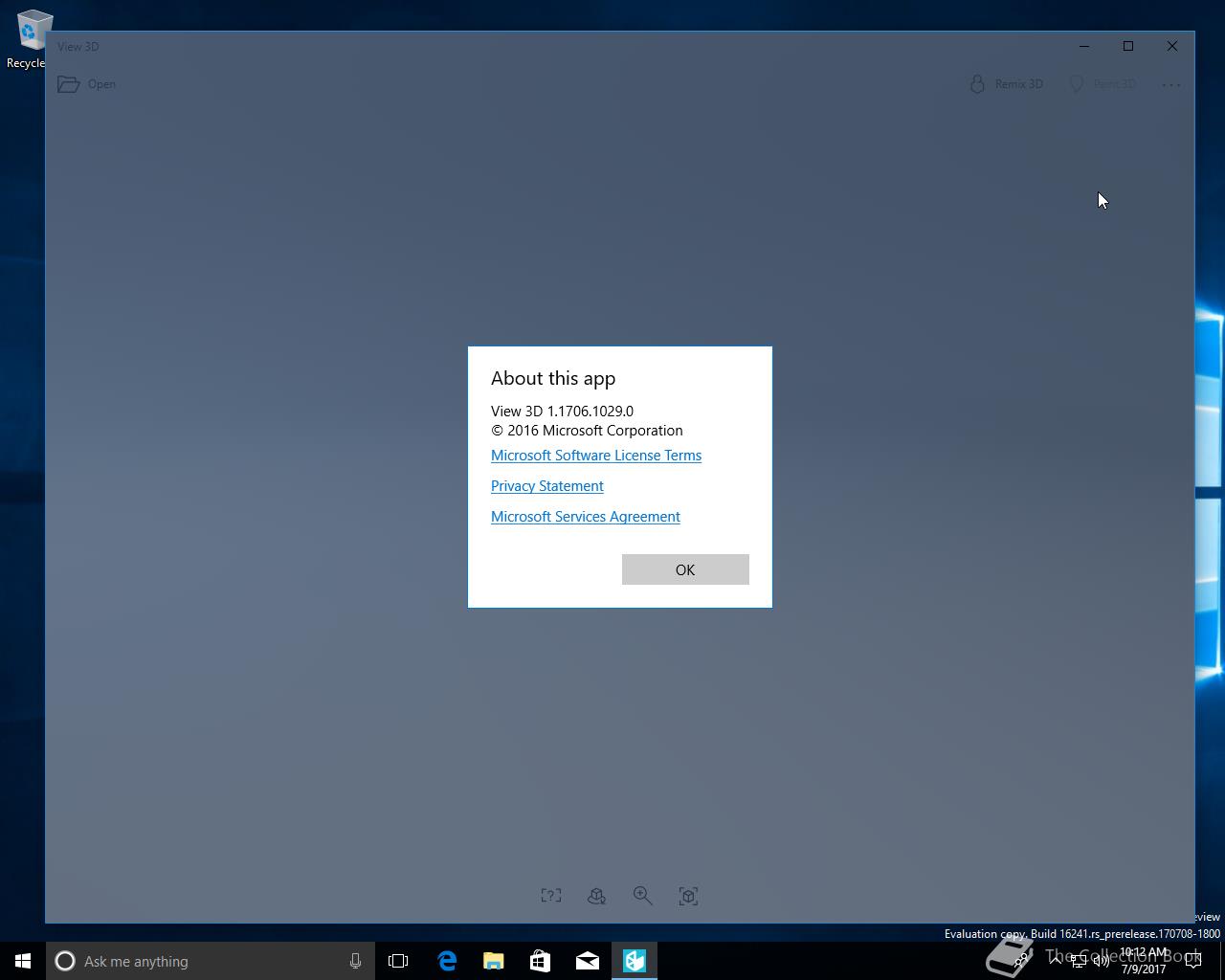Click the reset view cube icon
This screenshot has width=1225, height=980.
(x=689, y=896)
